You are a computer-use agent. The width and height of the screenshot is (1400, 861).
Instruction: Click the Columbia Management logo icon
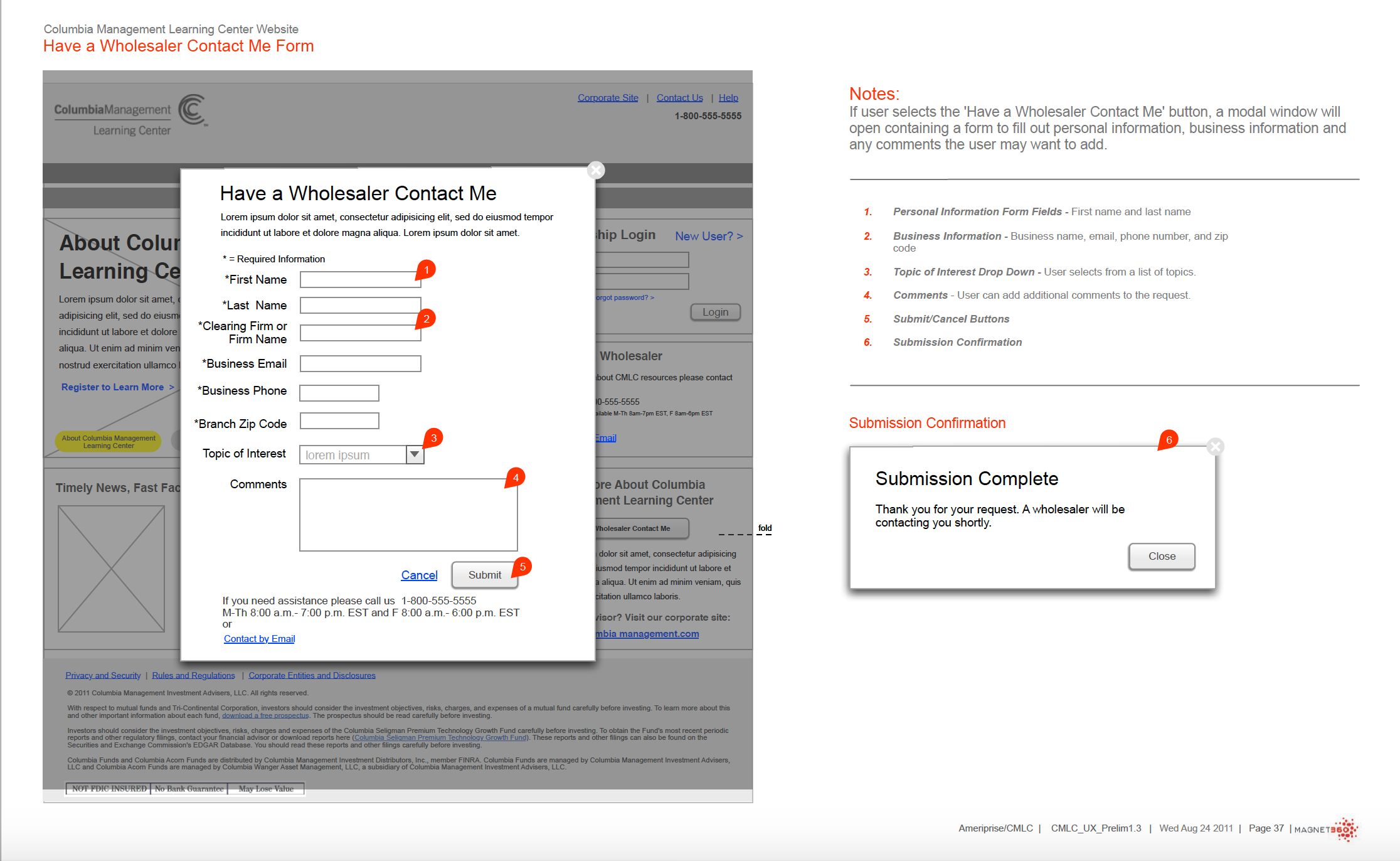pyautogui.click(x=192, y=110)
